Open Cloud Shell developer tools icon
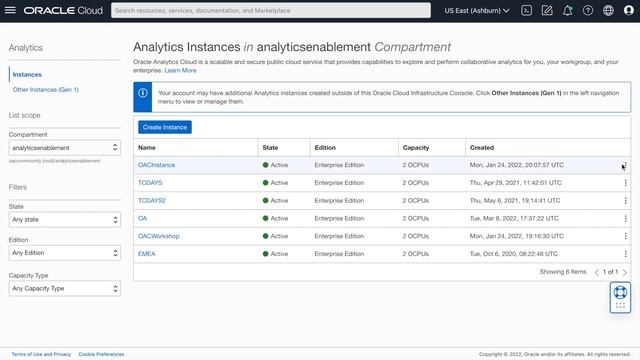640x360 pixels. [x=527, y=11]
